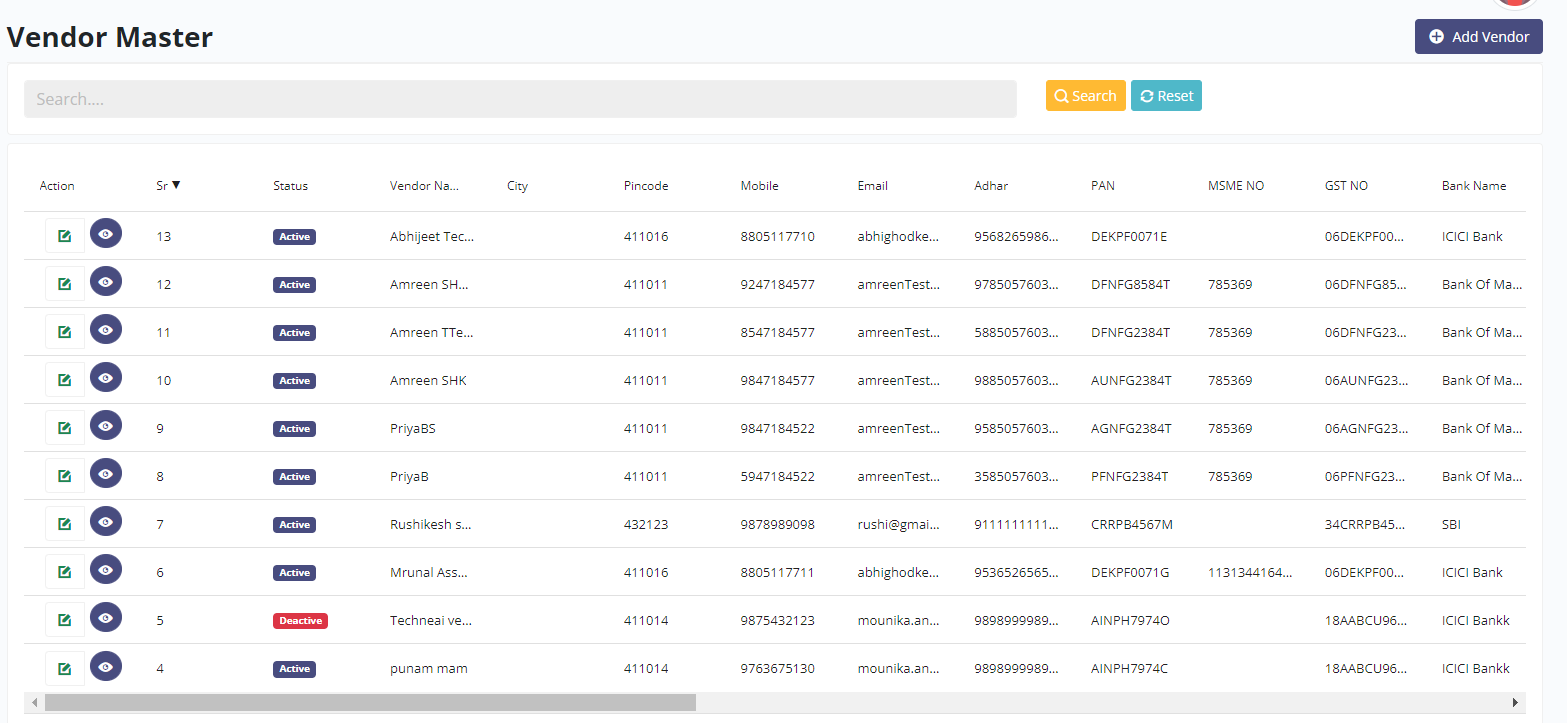Click GST number 34CRRPB45... cell
The width and height of the screenshot is (1567, 723).
click(x=1367, y=525)
